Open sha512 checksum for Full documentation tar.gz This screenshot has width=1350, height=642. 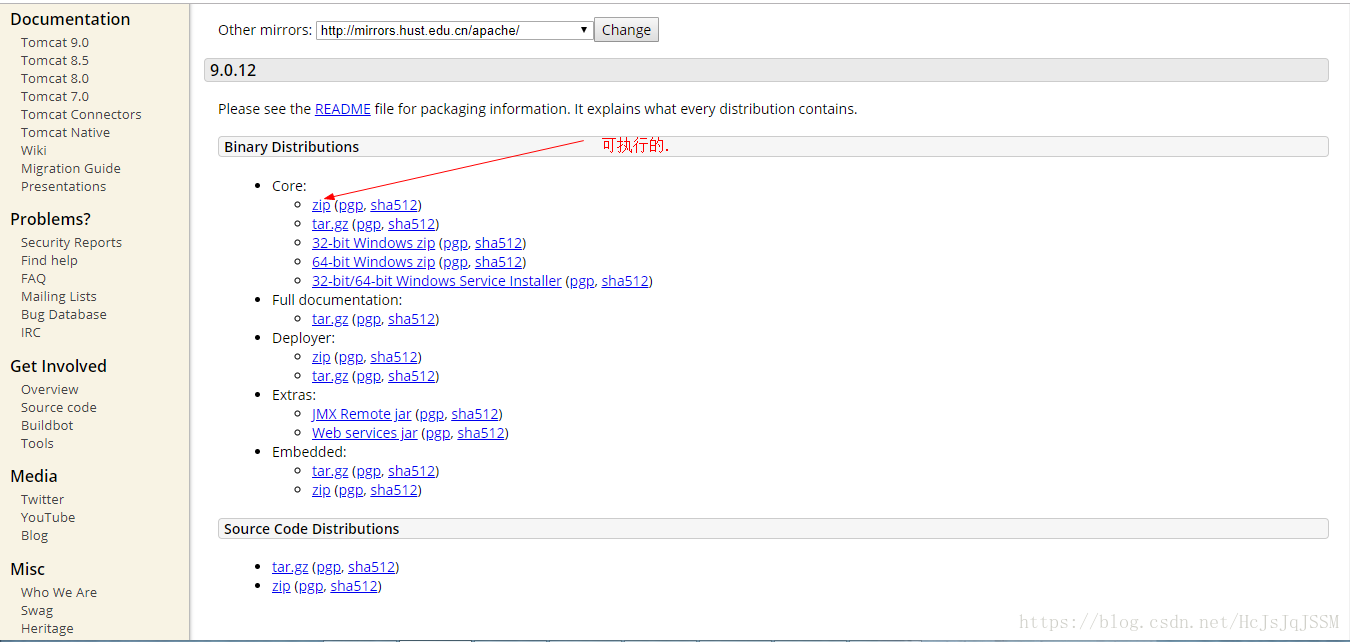(412, 319)
